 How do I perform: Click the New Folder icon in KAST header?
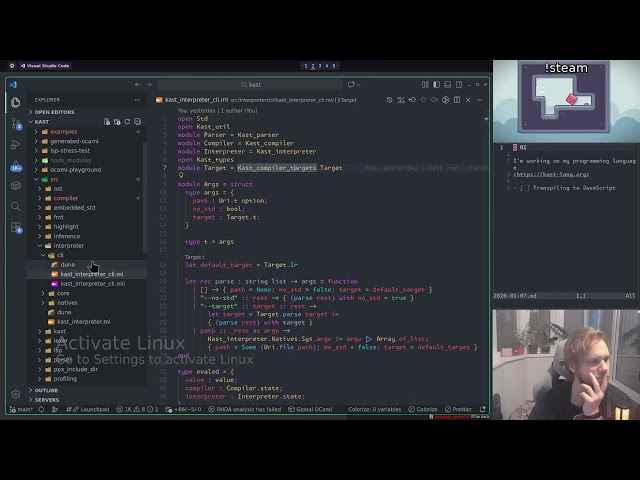tap(117, 122)
